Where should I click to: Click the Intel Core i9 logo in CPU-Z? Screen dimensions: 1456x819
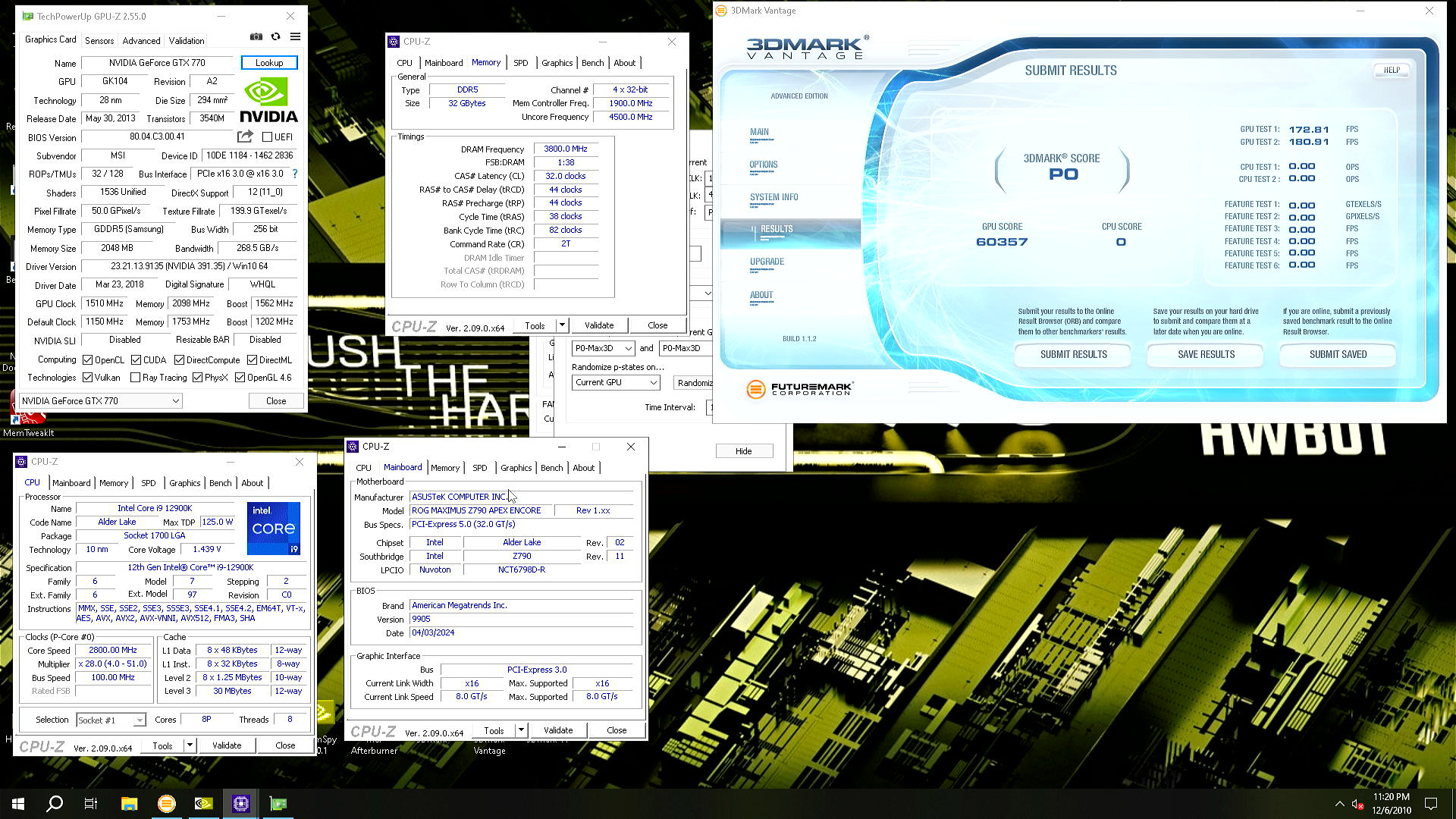pyautogui.click(x=273, y=528)
